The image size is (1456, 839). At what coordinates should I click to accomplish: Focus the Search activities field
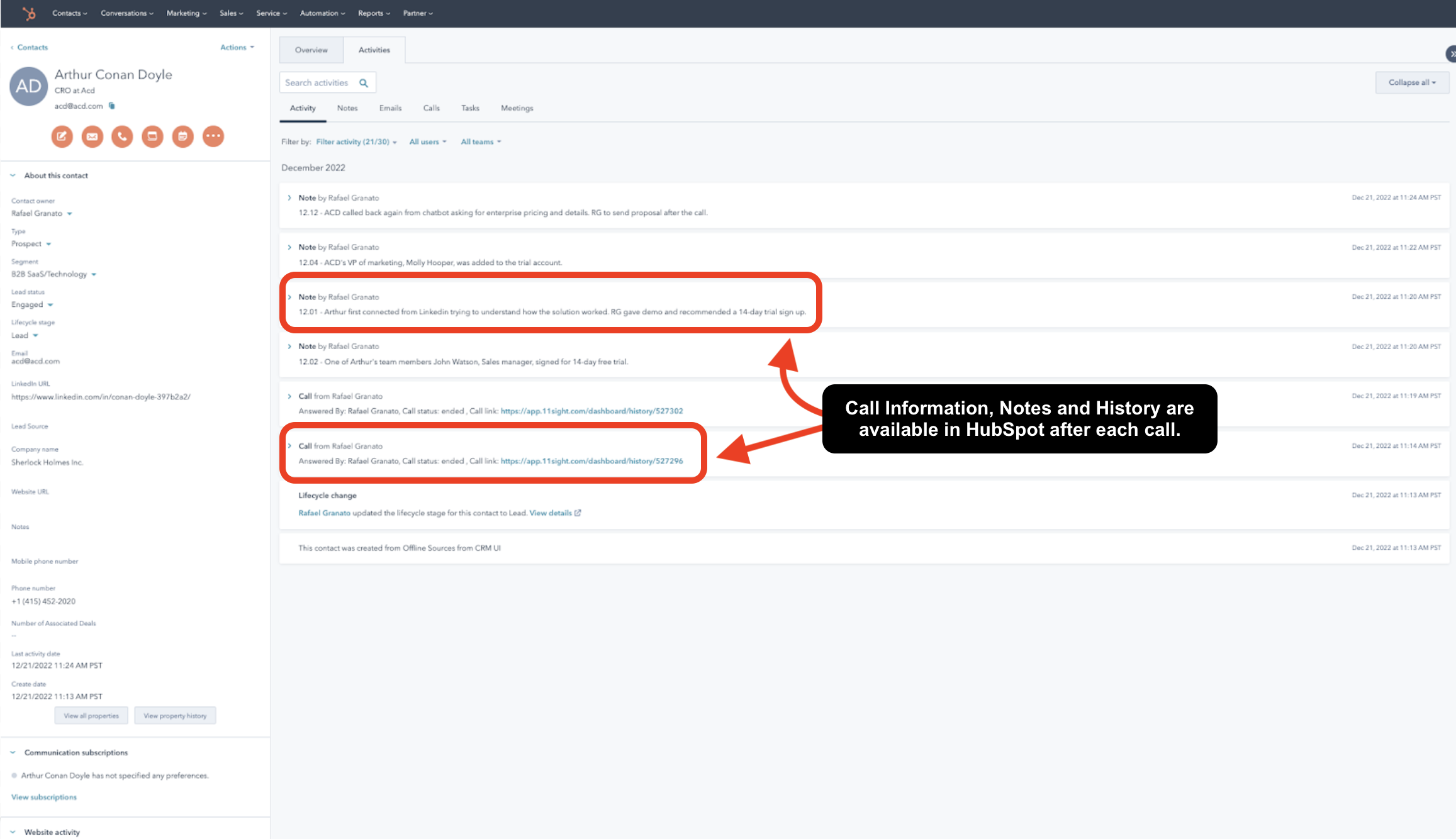click(327, 82)
